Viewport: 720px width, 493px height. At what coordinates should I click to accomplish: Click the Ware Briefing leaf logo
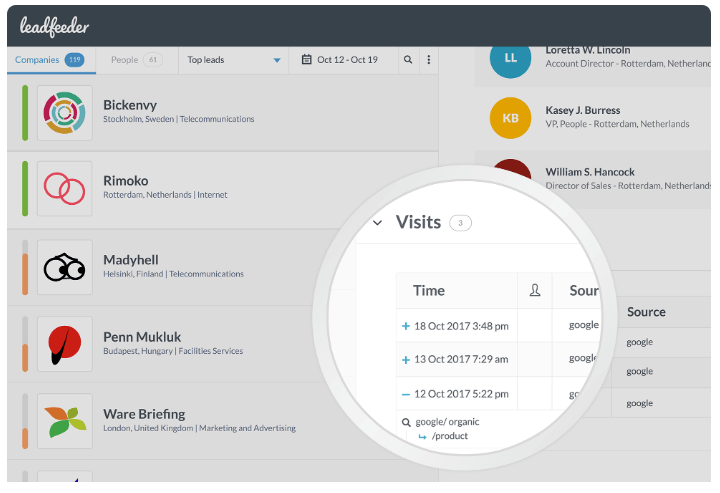[65, 421]
